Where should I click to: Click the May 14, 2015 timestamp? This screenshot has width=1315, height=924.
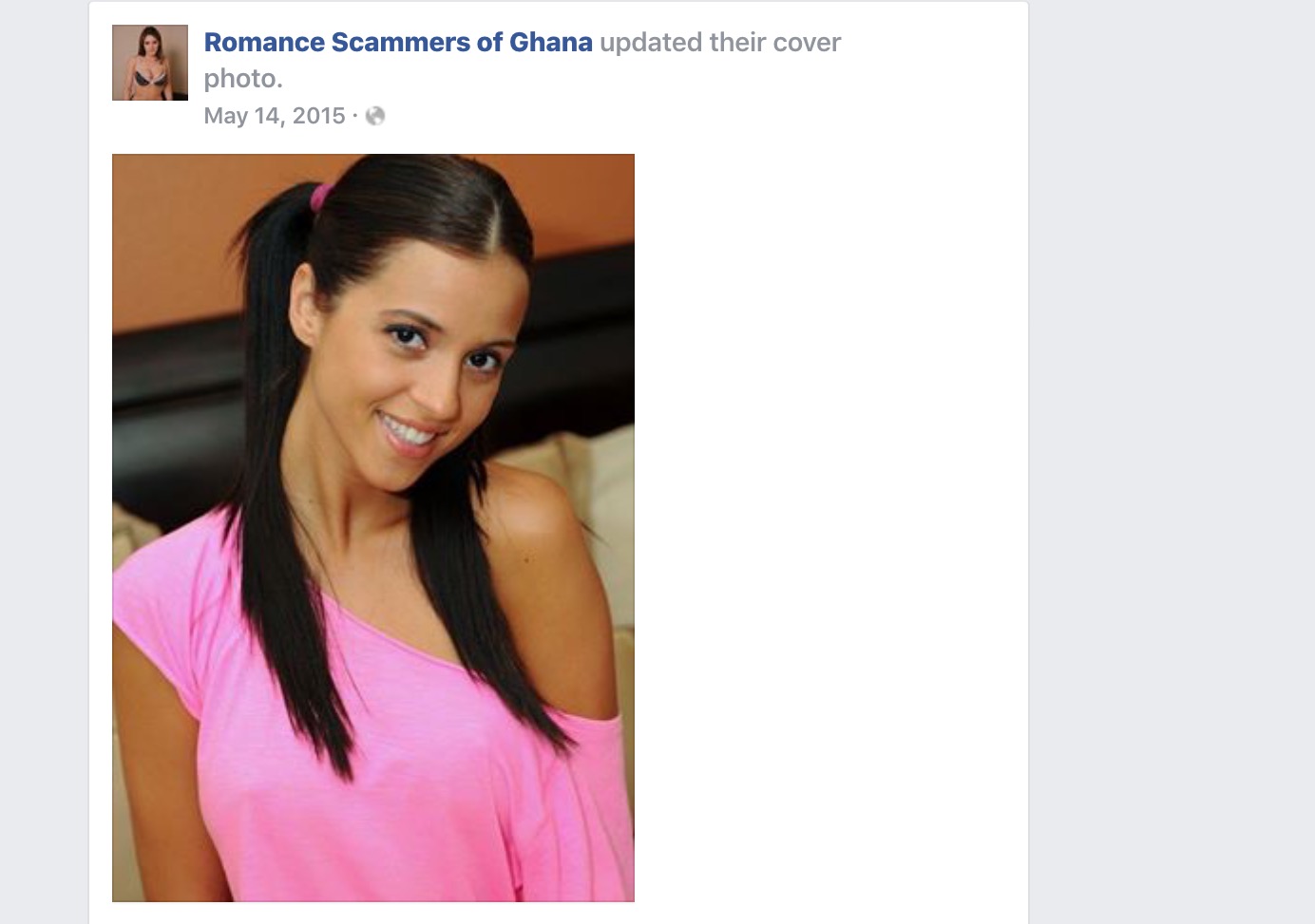(275, 116)
